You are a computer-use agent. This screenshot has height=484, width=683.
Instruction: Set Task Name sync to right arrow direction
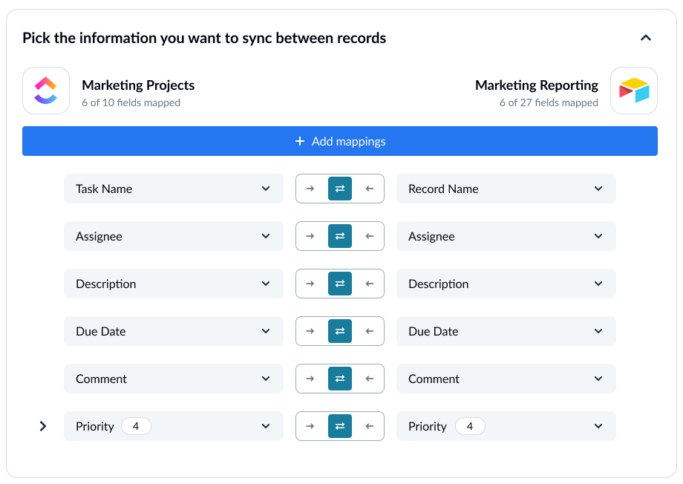click(x=310, y=189)
